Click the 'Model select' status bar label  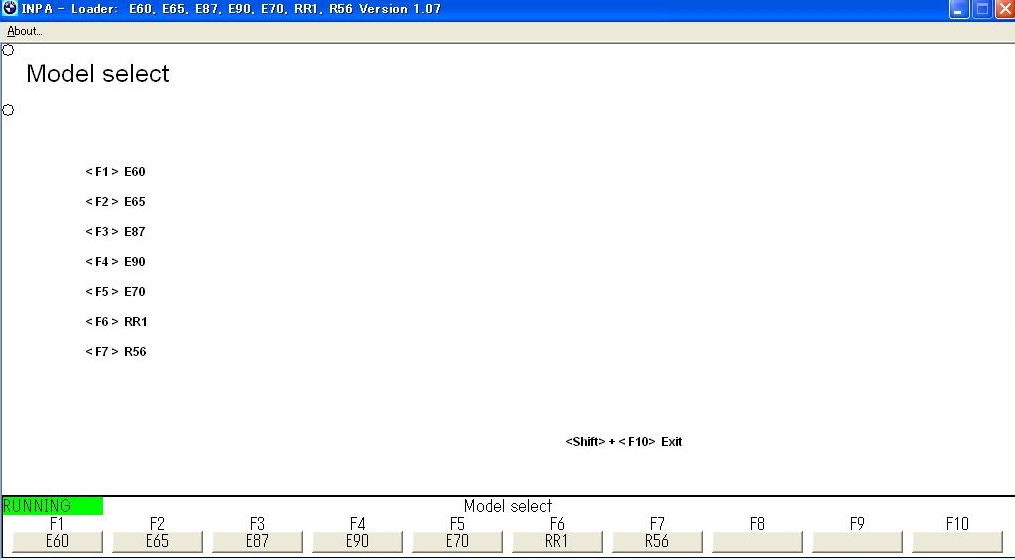tap(508, 506)
